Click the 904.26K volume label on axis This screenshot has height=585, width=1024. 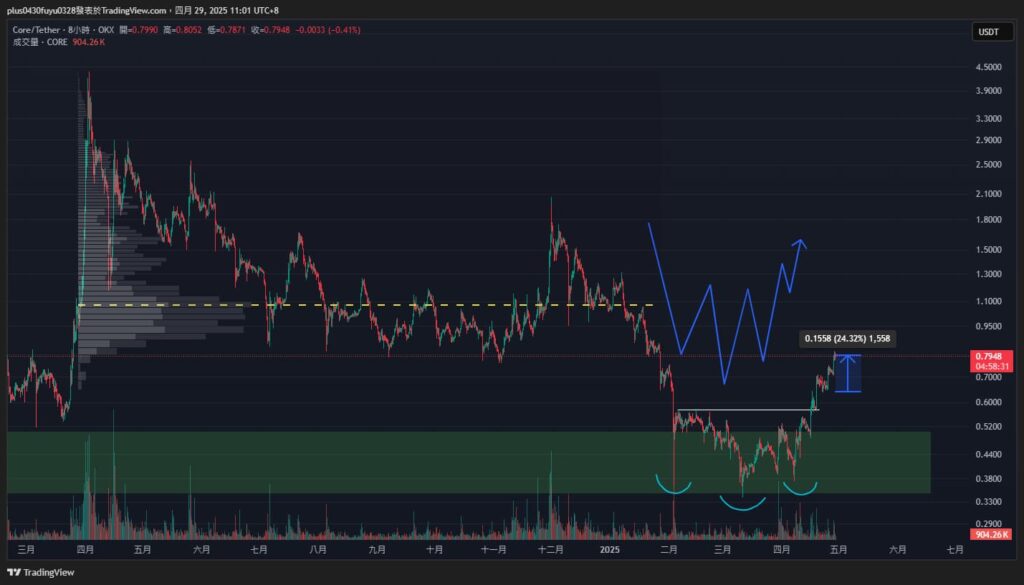point(986,535)
